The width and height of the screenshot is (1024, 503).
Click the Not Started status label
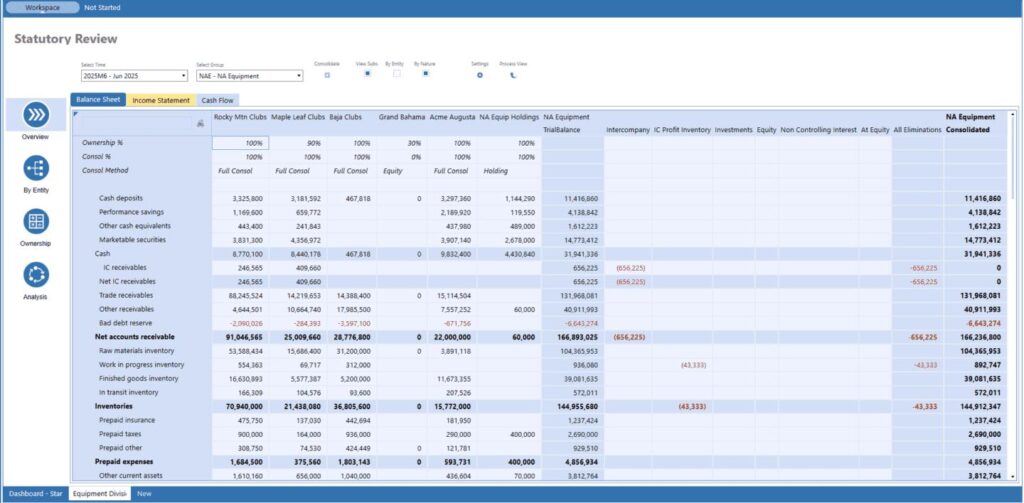(x=103, y=8)
